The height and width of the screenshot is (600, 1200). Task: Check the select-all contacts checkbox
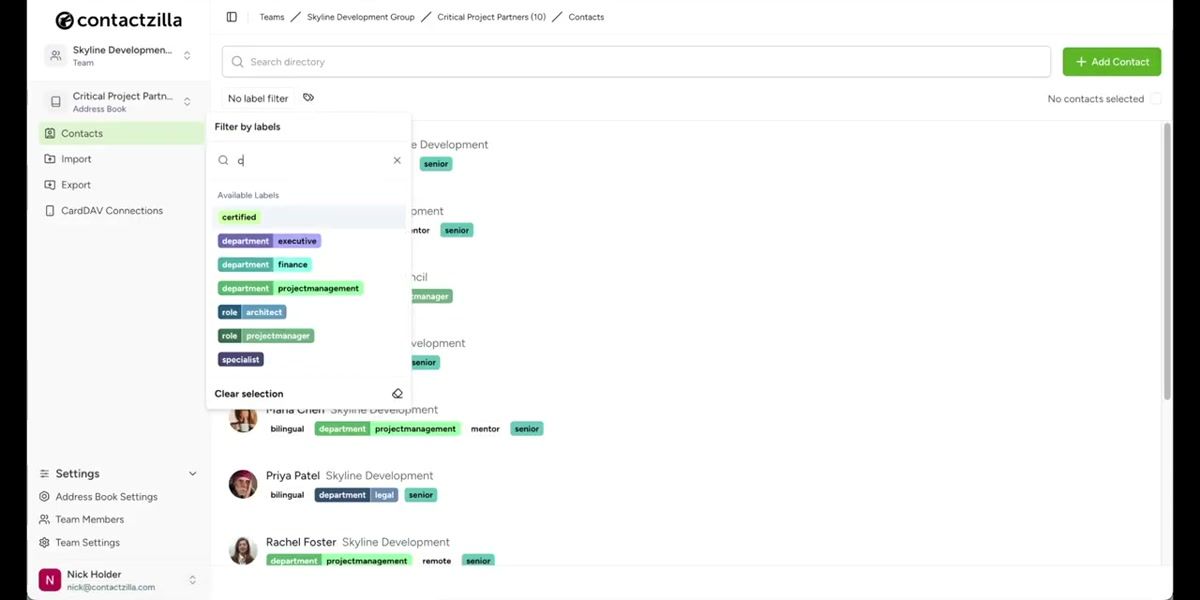pyautogui.click(x=1156, y=98)
